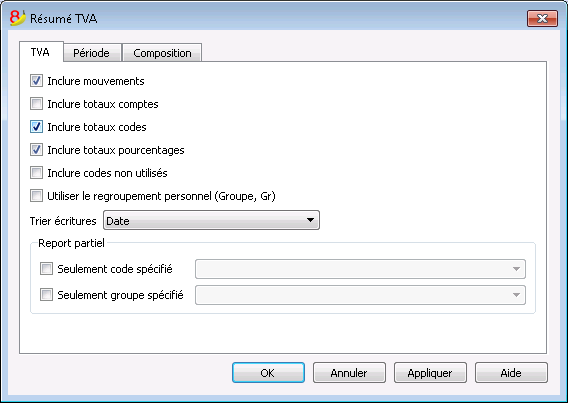The image size is (568, 403).
Task: Enable Inclure totaux comptes option
Action: point(36,104)
